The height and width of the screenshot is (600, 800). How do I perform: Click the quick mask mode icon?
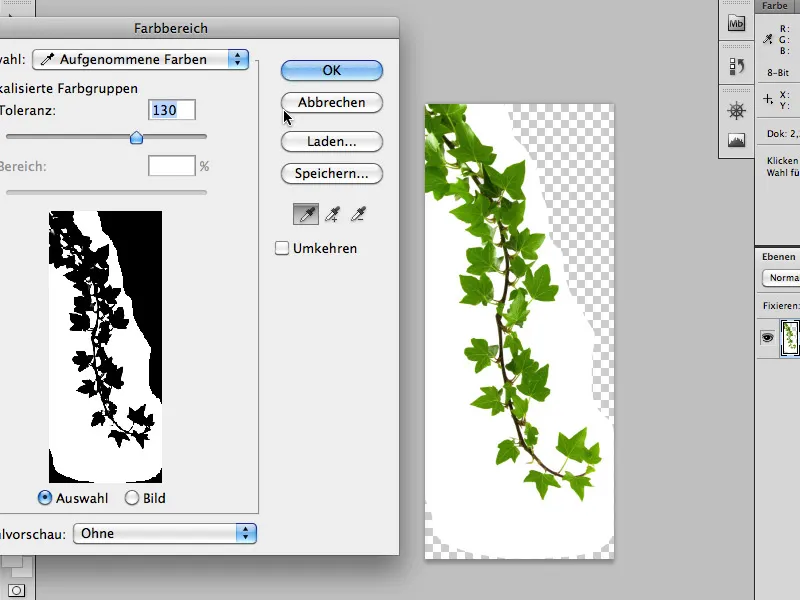[x=16, y=590]
